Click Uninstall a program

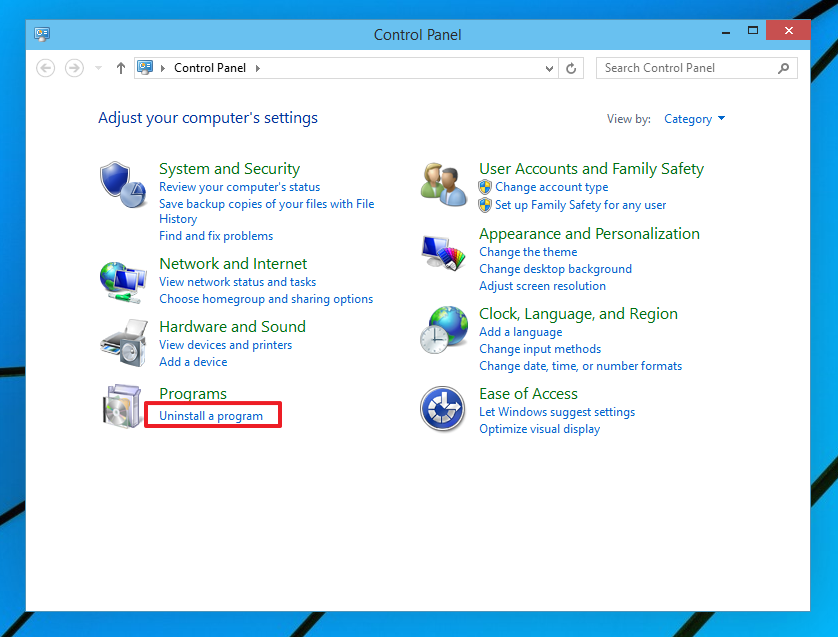click(x=211, y=416)
